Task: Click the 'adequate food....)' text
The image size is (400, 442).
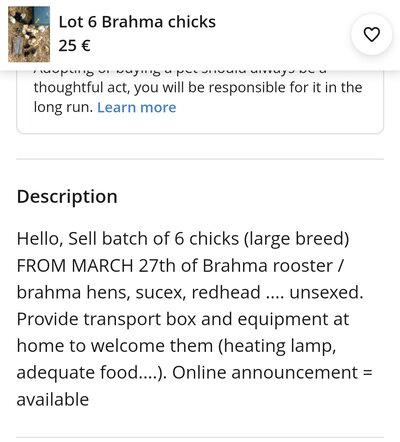Action: 91,373
